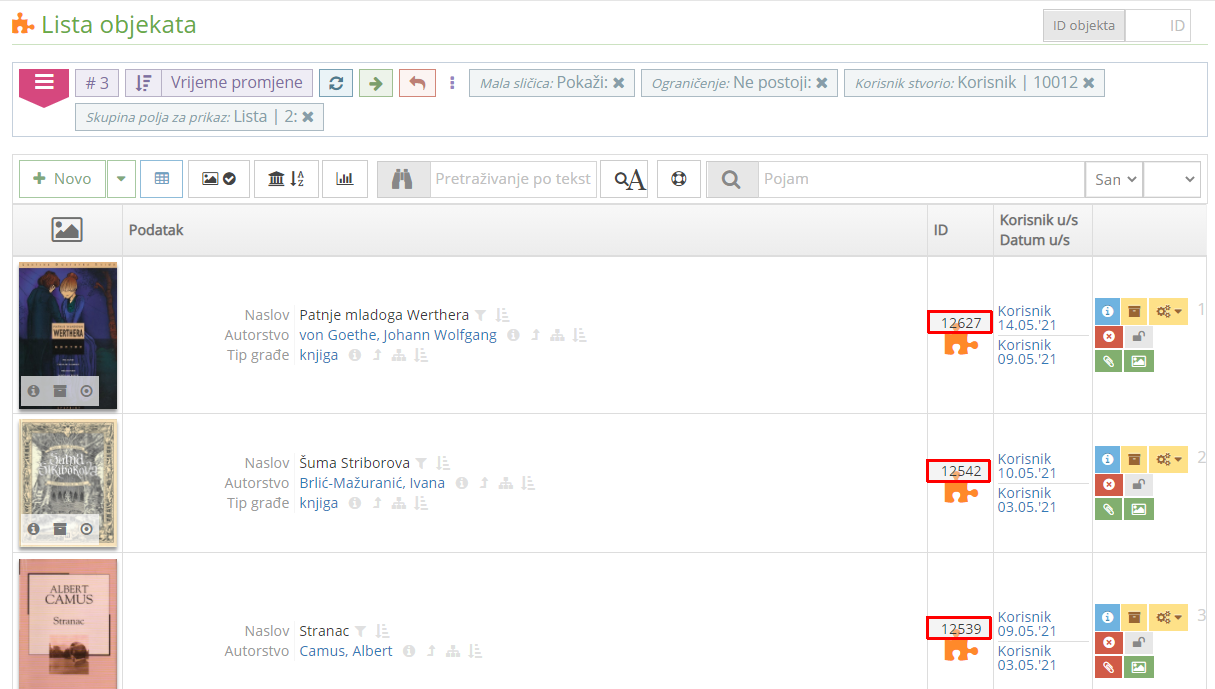Remove the 'Skupina polja za prikaz: Lista' filter
This screenshot has width=1215, height=689.
pyautogui.click(x=309, y=116)
